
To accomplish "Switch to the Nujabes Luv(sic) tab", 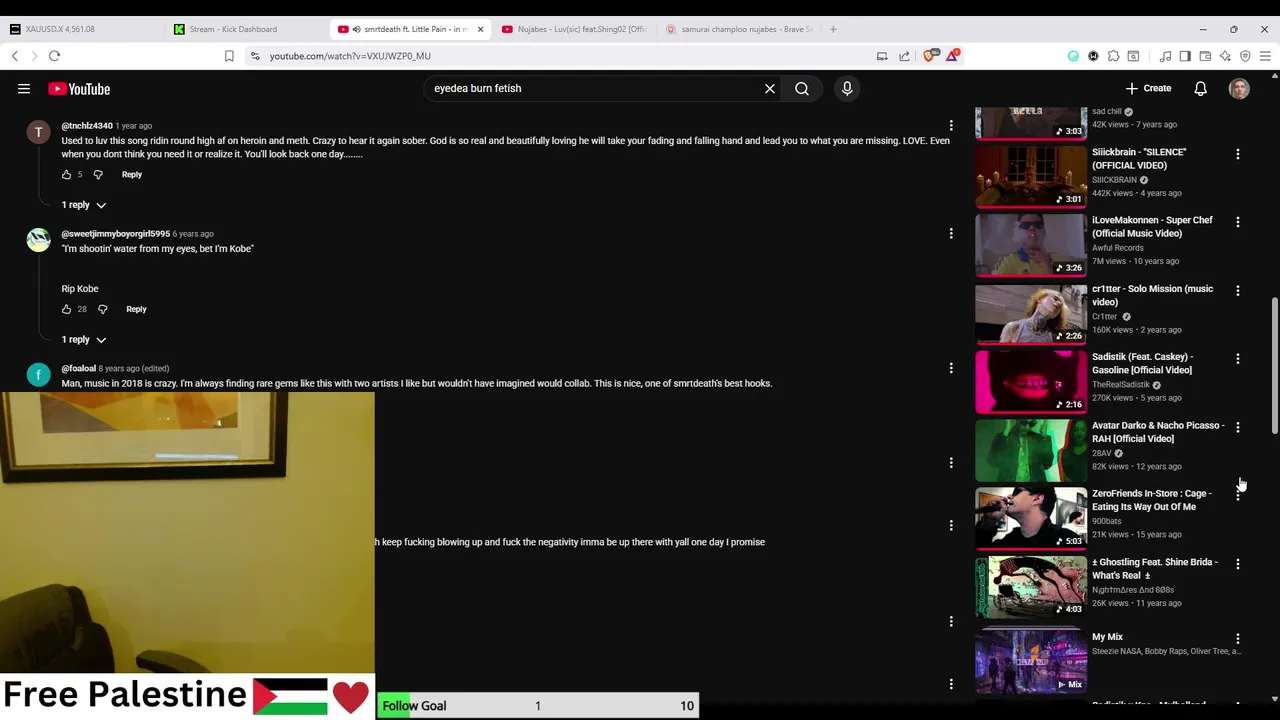I will point(572,29).
